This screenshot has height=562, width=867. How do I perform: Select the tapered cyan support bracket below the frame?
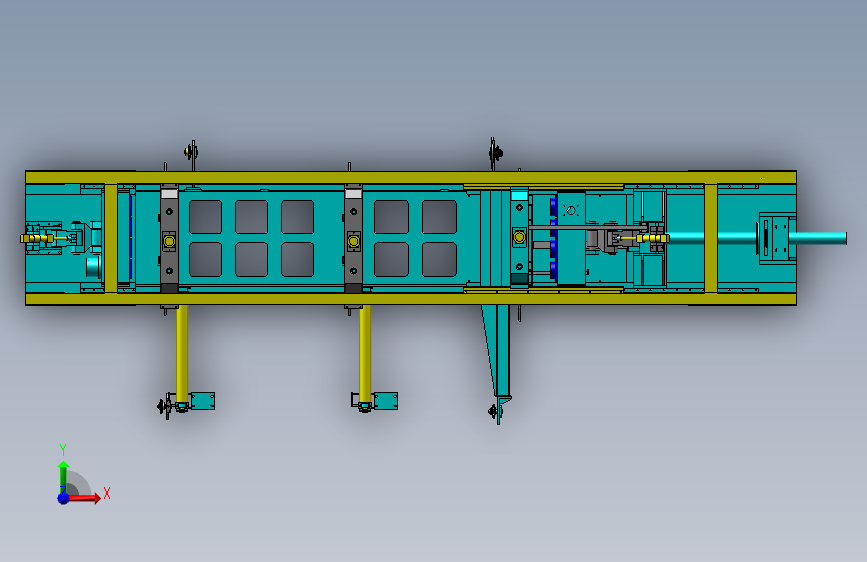point(498,352)
